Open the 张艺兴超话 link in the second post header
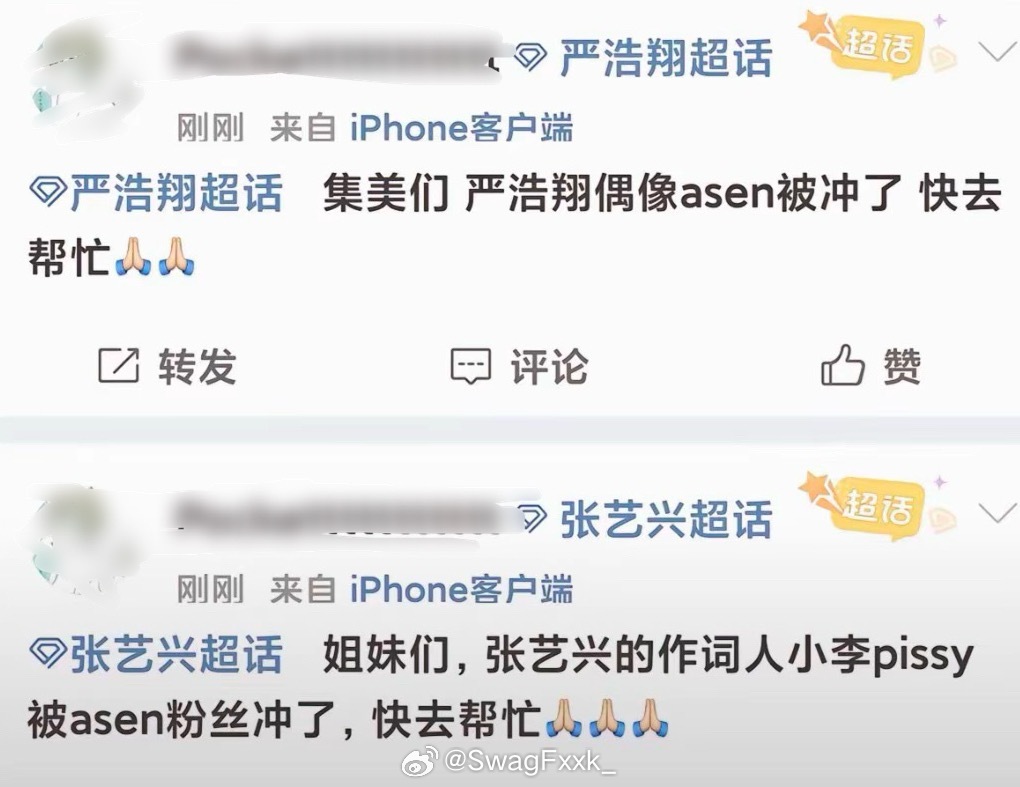Screen dimensions: 1020x787 click(665, 519)
